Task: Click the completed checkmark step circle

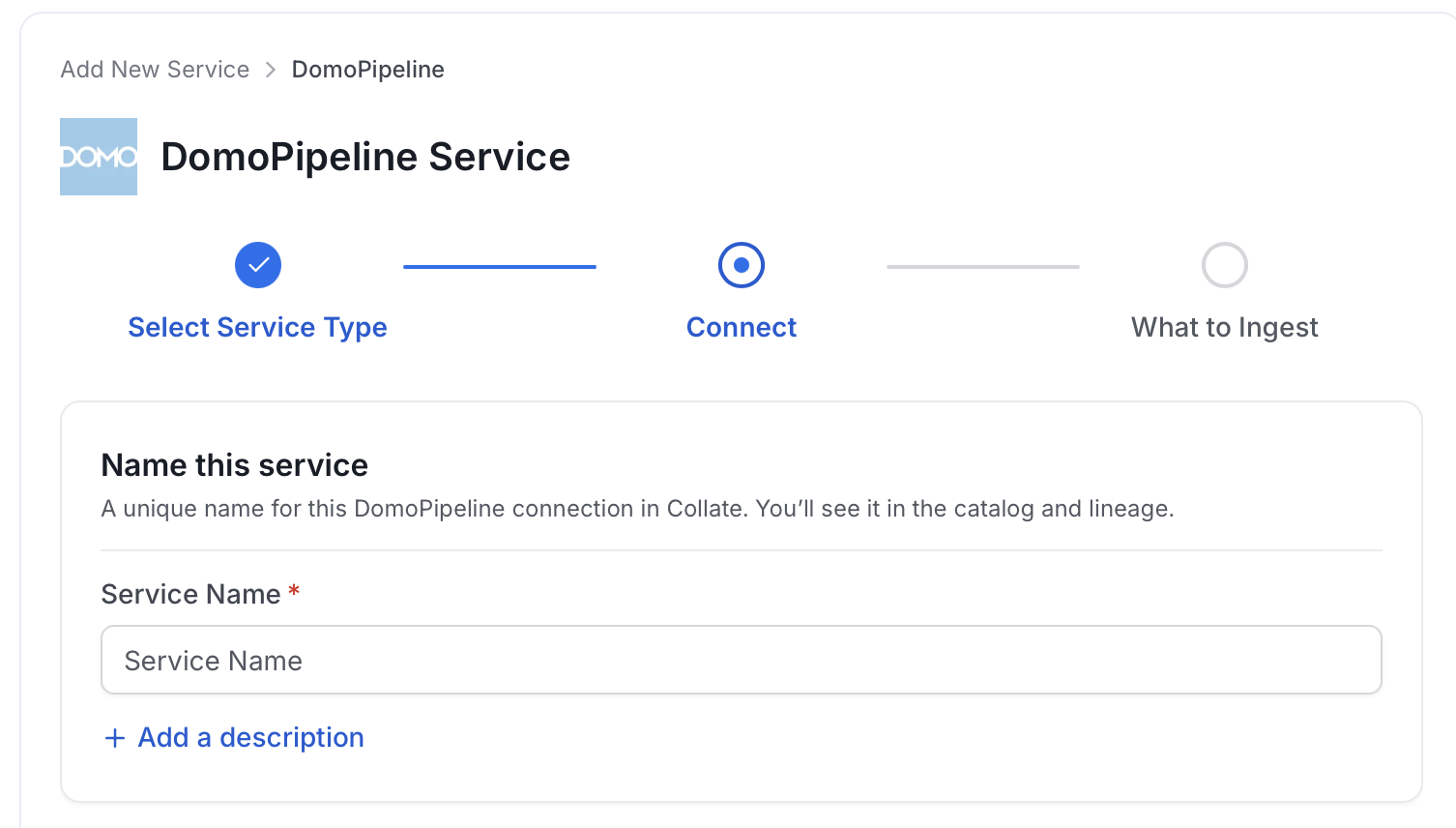Action: tap(258, 265)
